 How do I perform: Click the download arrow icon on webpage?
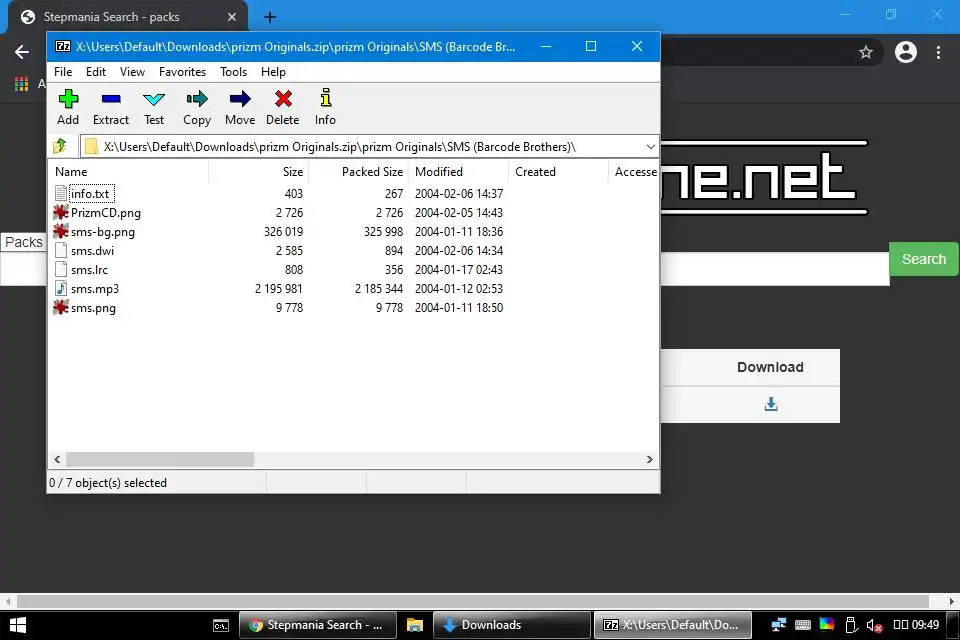point(771,404)
